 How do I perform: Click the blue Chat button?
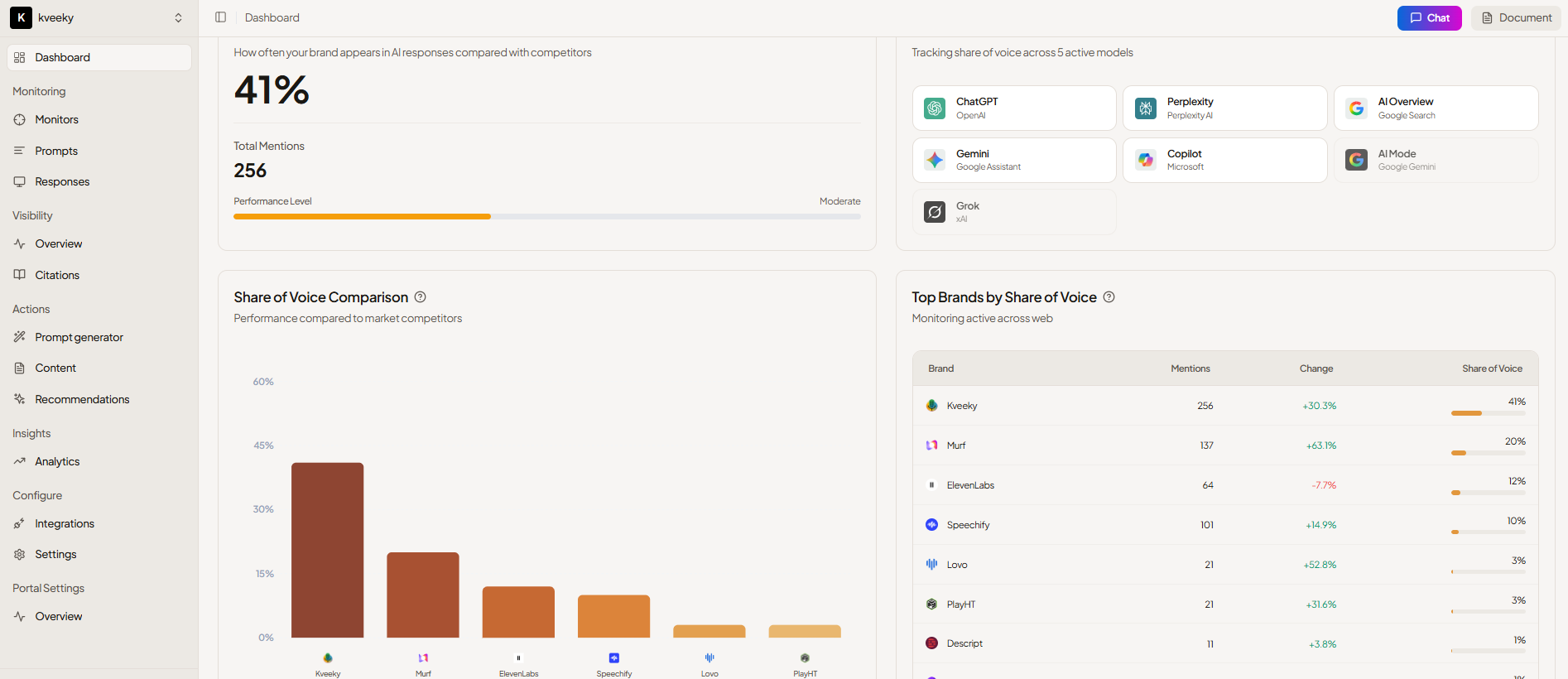pyautogui.click(x=1429, y=18)
